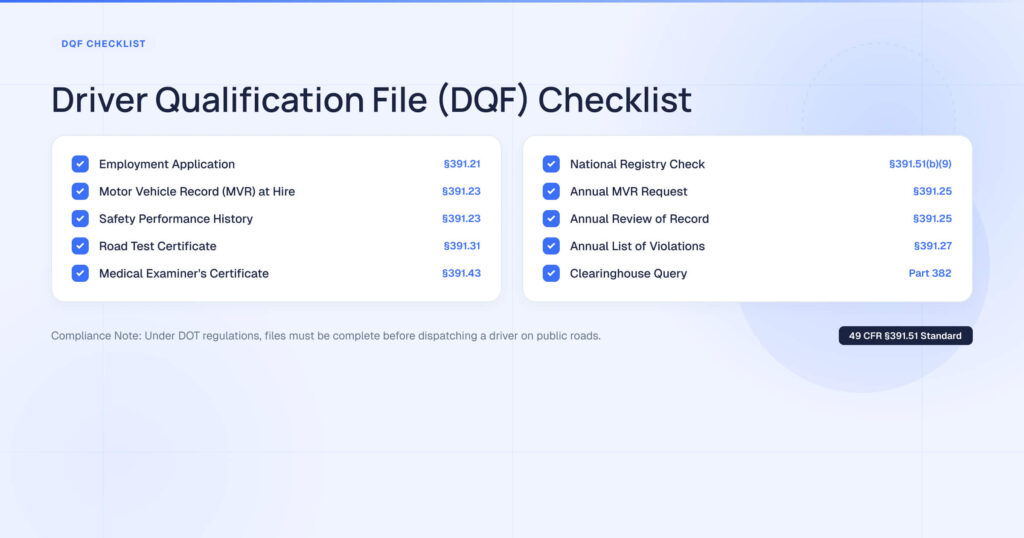Open §391.25 link beside Annual Review of Record

932,219
